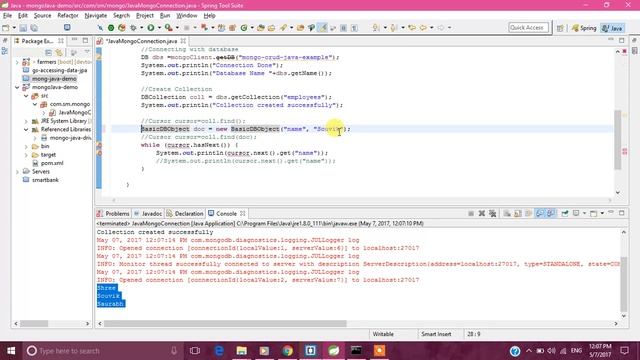640x360 pixels.
Task: Open the Refactor menu
Action: [x=68, y=16]
